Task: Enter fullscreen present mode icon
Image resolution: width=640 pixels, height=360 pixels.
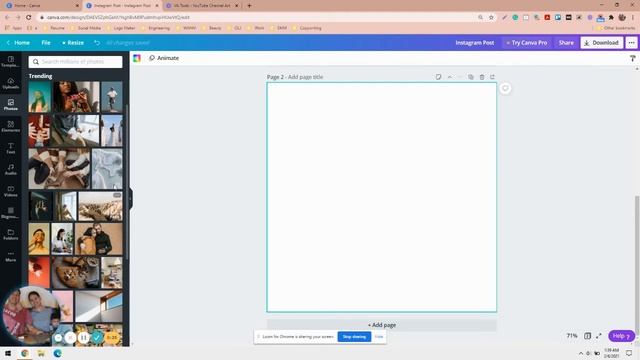Action: click(599, 336)
